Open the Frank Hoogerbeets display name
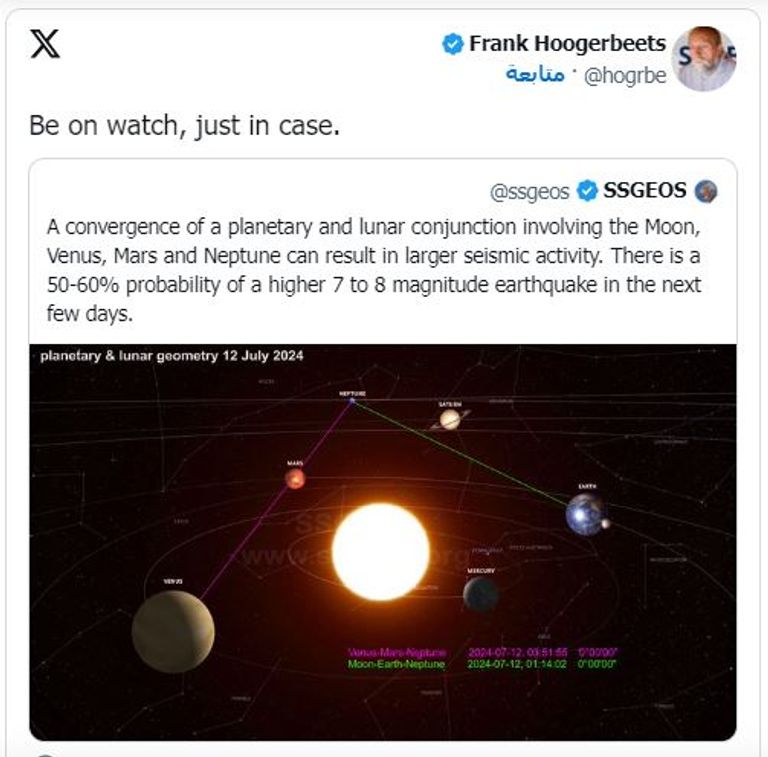 pyautogui.click(x=567, y=44)
